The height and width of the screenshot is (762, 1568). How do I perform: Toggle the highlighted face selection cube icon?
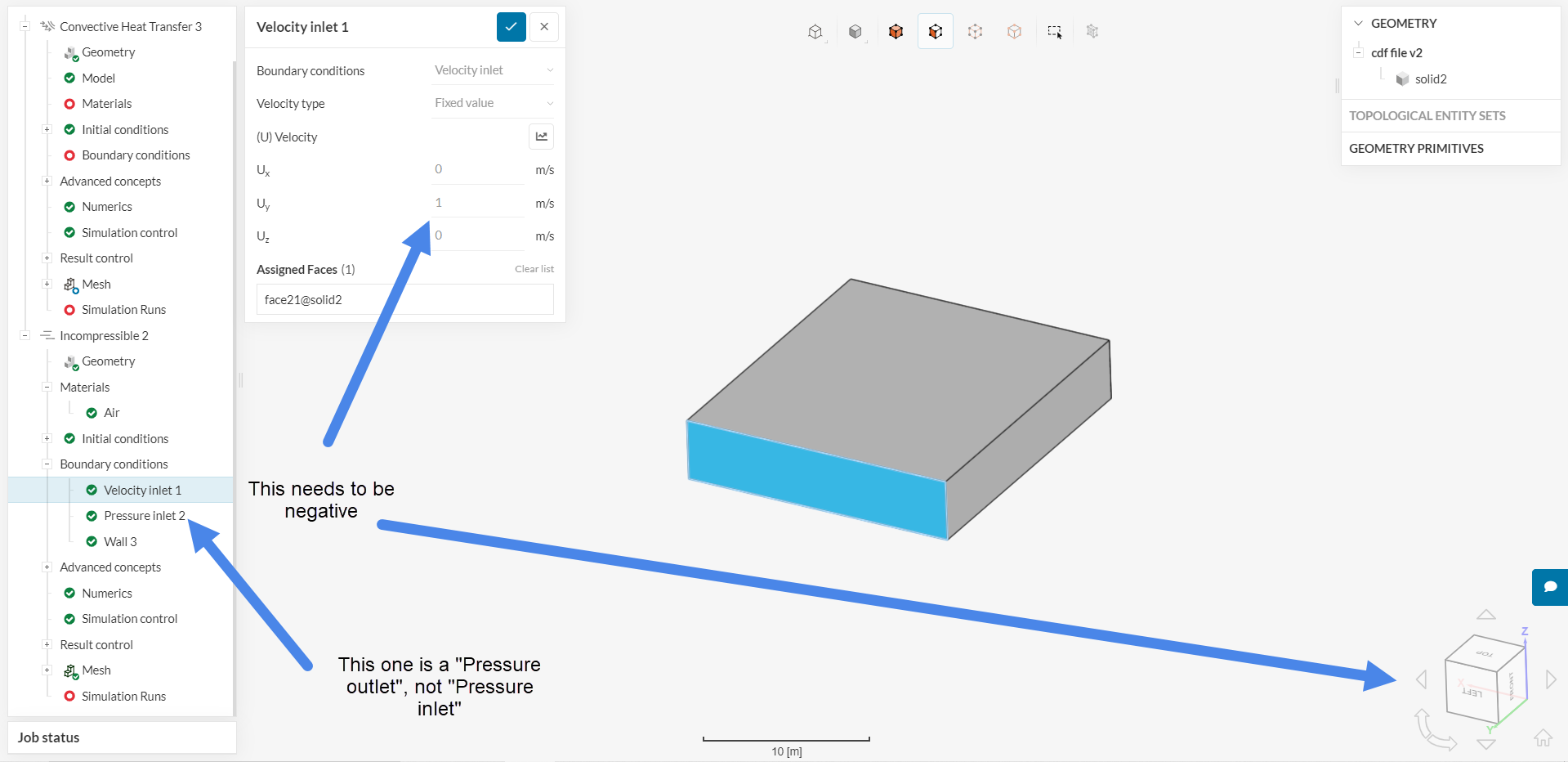[936, 32]
